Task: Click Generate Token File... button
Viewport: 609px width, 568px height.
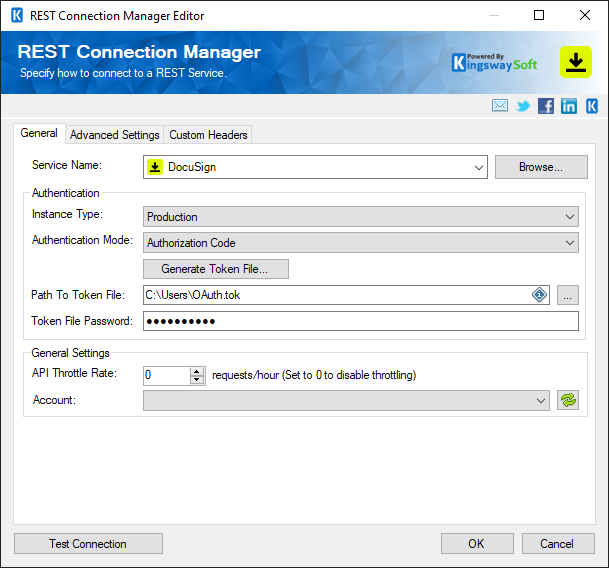Action: 216,269
